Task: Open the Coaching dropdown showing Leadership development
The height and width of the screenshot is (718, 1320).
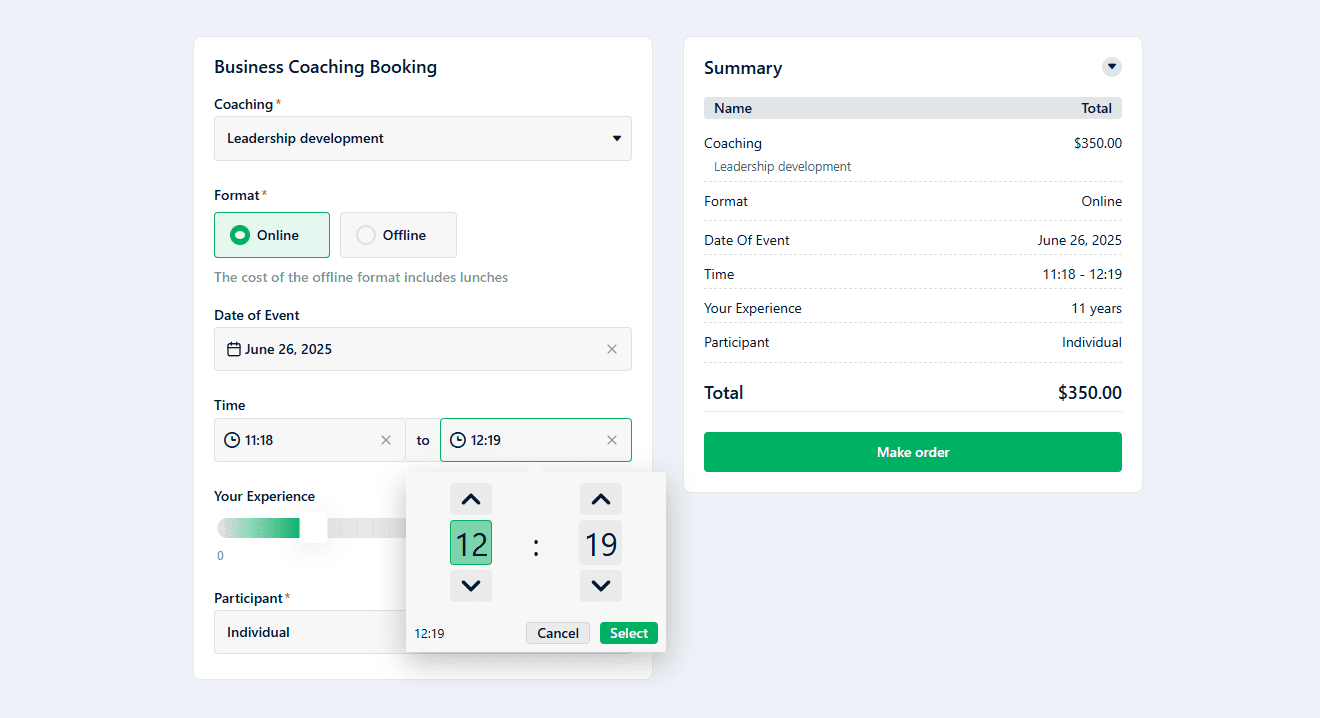Action: click(x=422, y=138)
